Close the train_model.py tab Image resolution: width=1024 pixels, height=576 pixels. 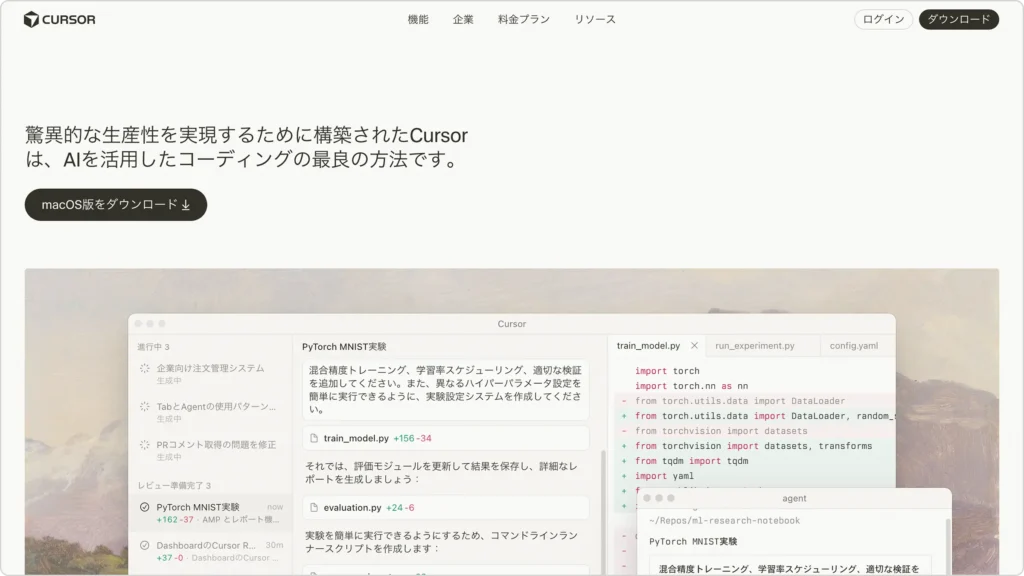click(x=695, y=346)
